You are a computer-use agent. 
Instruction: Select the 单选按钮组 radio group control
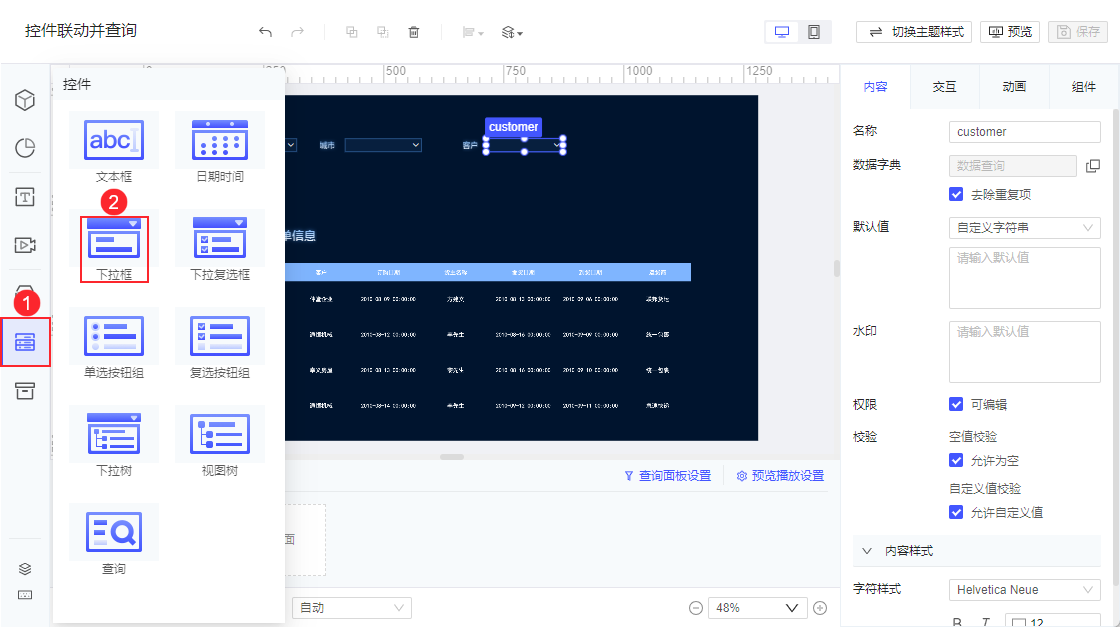[x=114, y=346]
